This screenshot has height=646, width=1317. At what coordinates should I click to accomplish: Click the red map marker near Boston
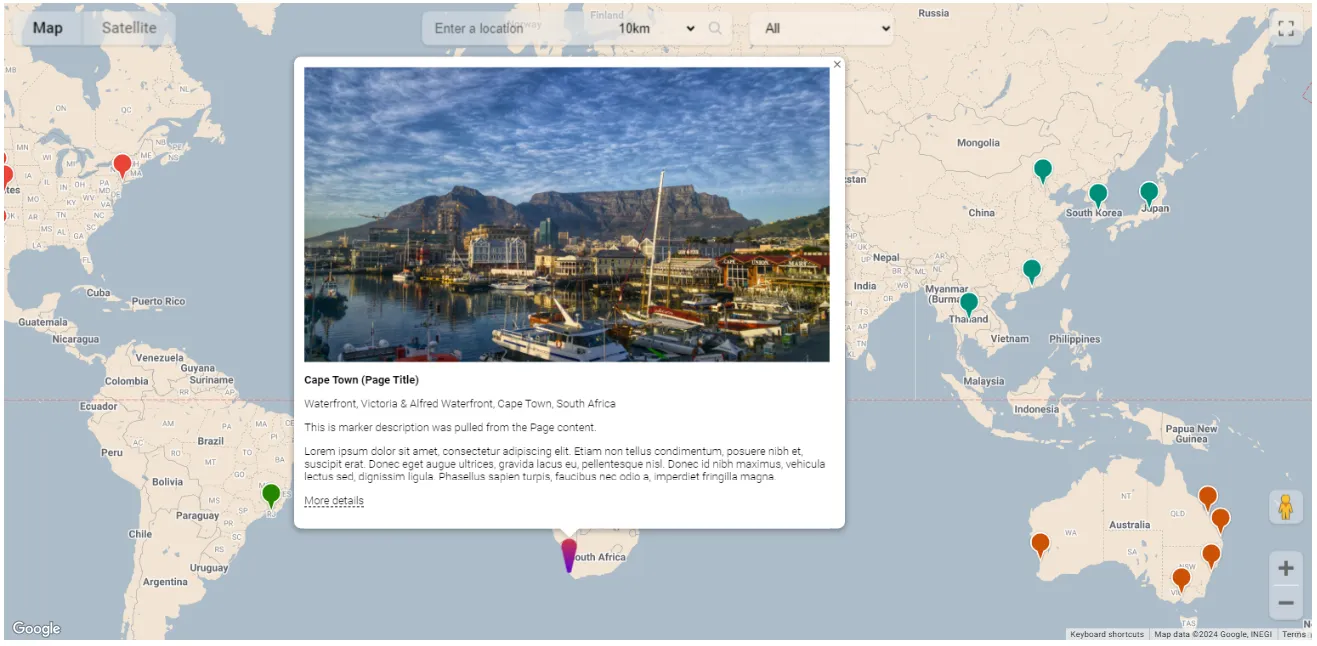tap(122, 164)
